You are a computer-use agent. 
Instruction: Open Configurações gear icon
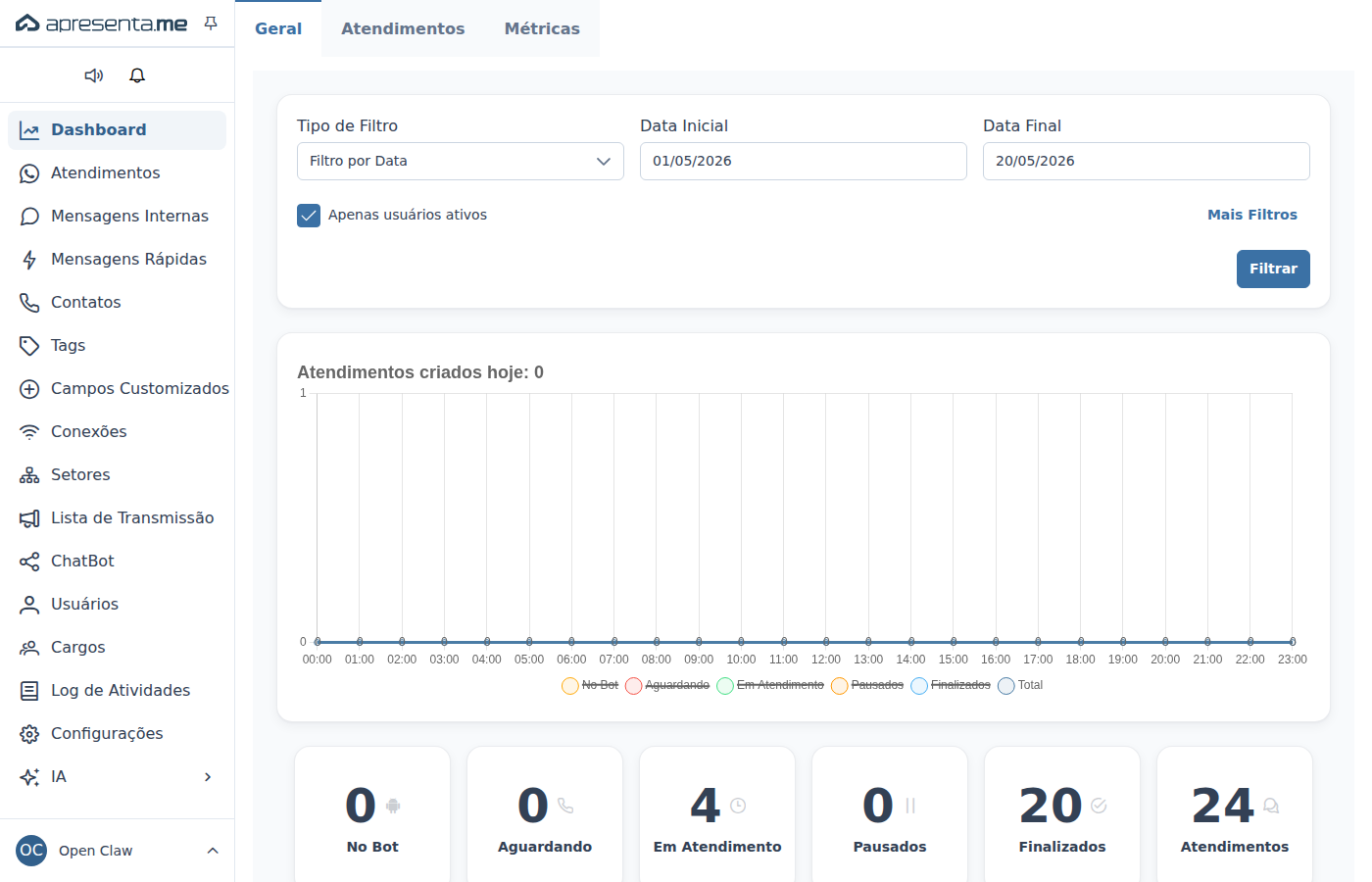point(29,734)
